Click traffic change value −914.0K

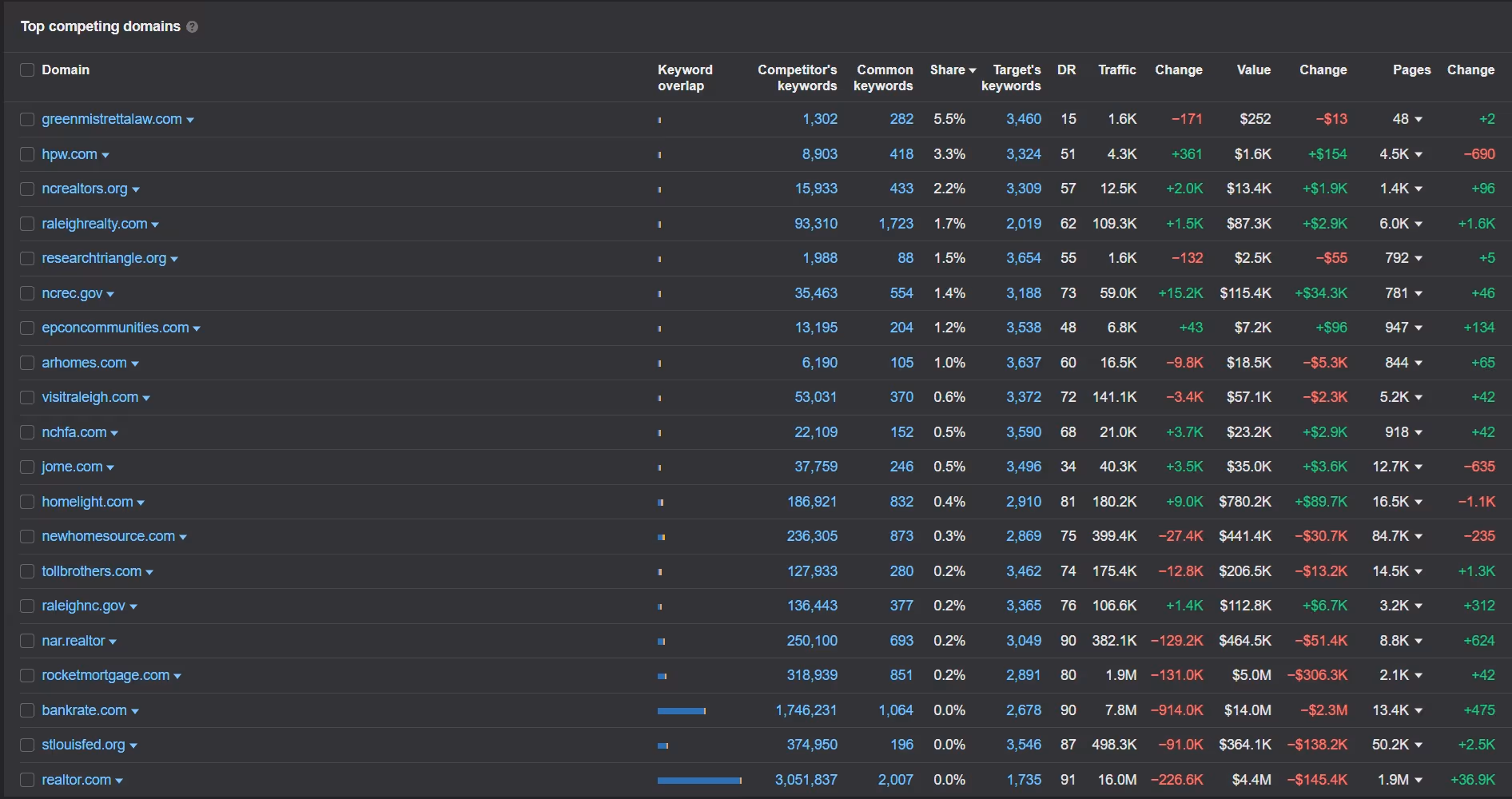pyautogui.click(x=1176, y=710)
